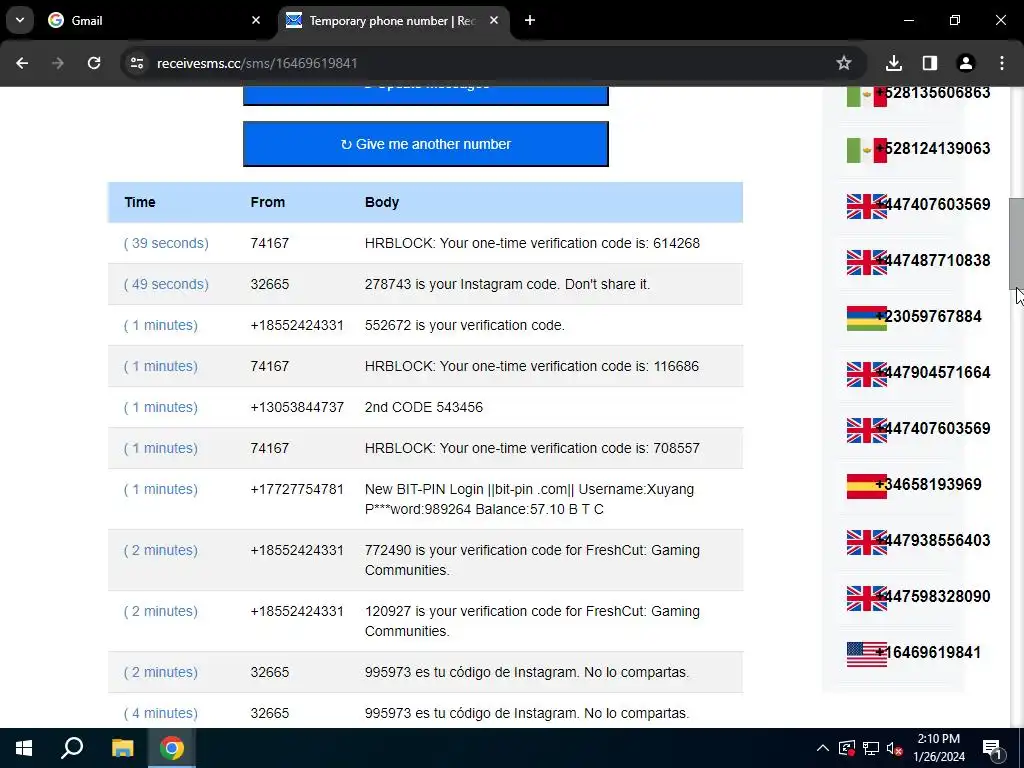This screenshot has width=1024, height=768.
Task: Click the page vertical scrollbar thumb
Action: (1016, 243)
